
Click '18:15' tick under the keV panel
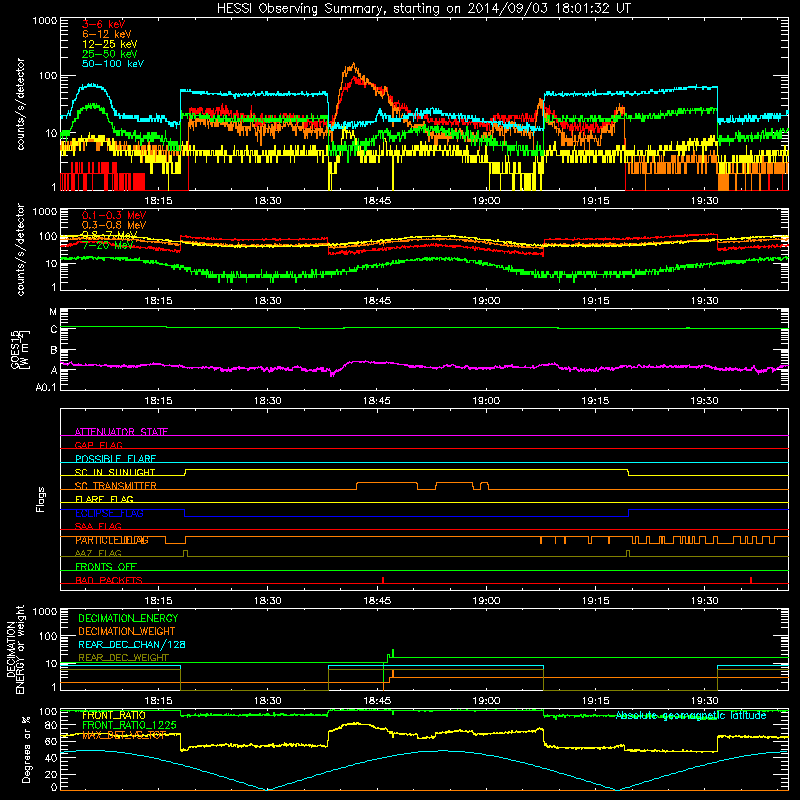[x=158, y=201]
